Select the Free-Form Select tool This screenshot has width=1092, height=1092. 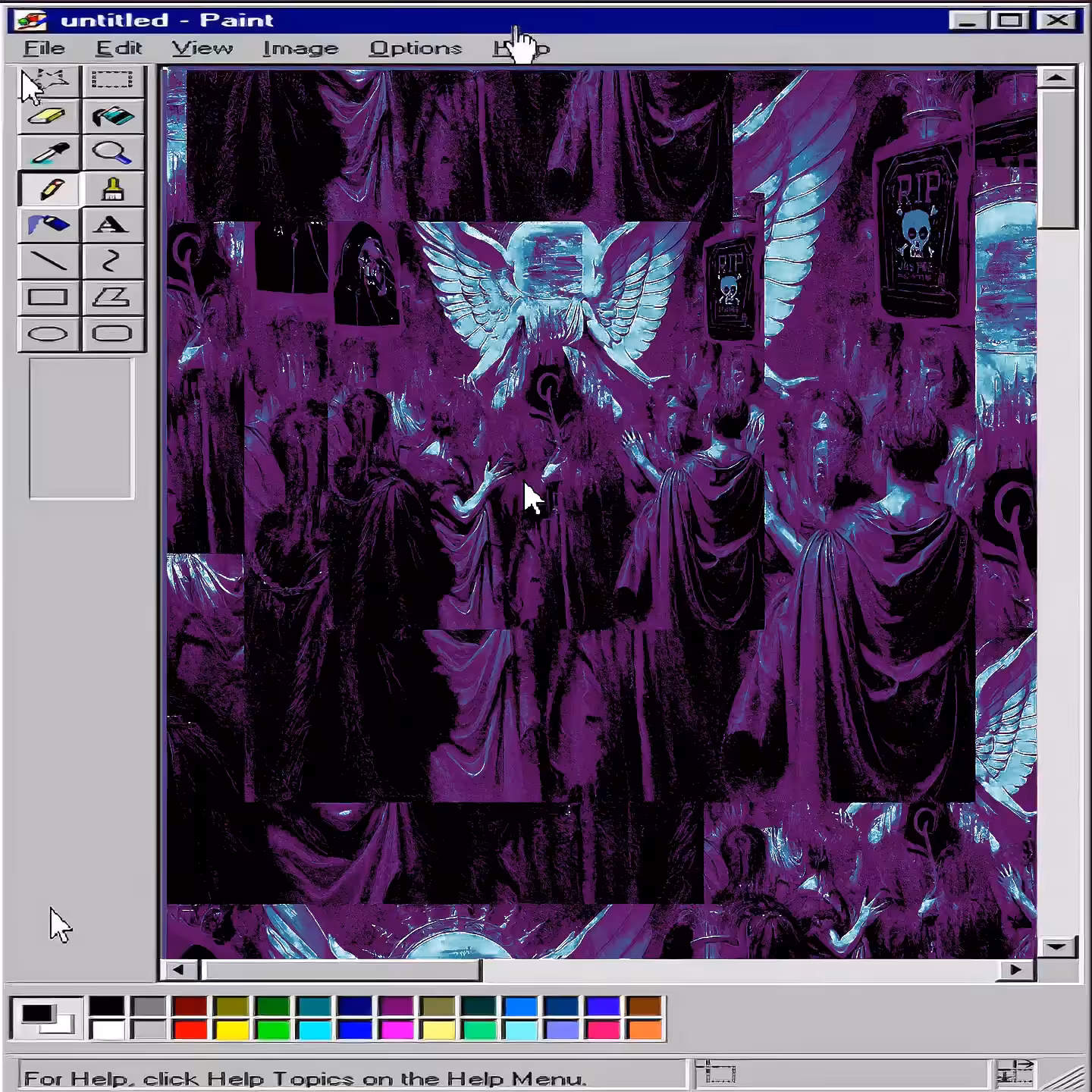point(49,80)
